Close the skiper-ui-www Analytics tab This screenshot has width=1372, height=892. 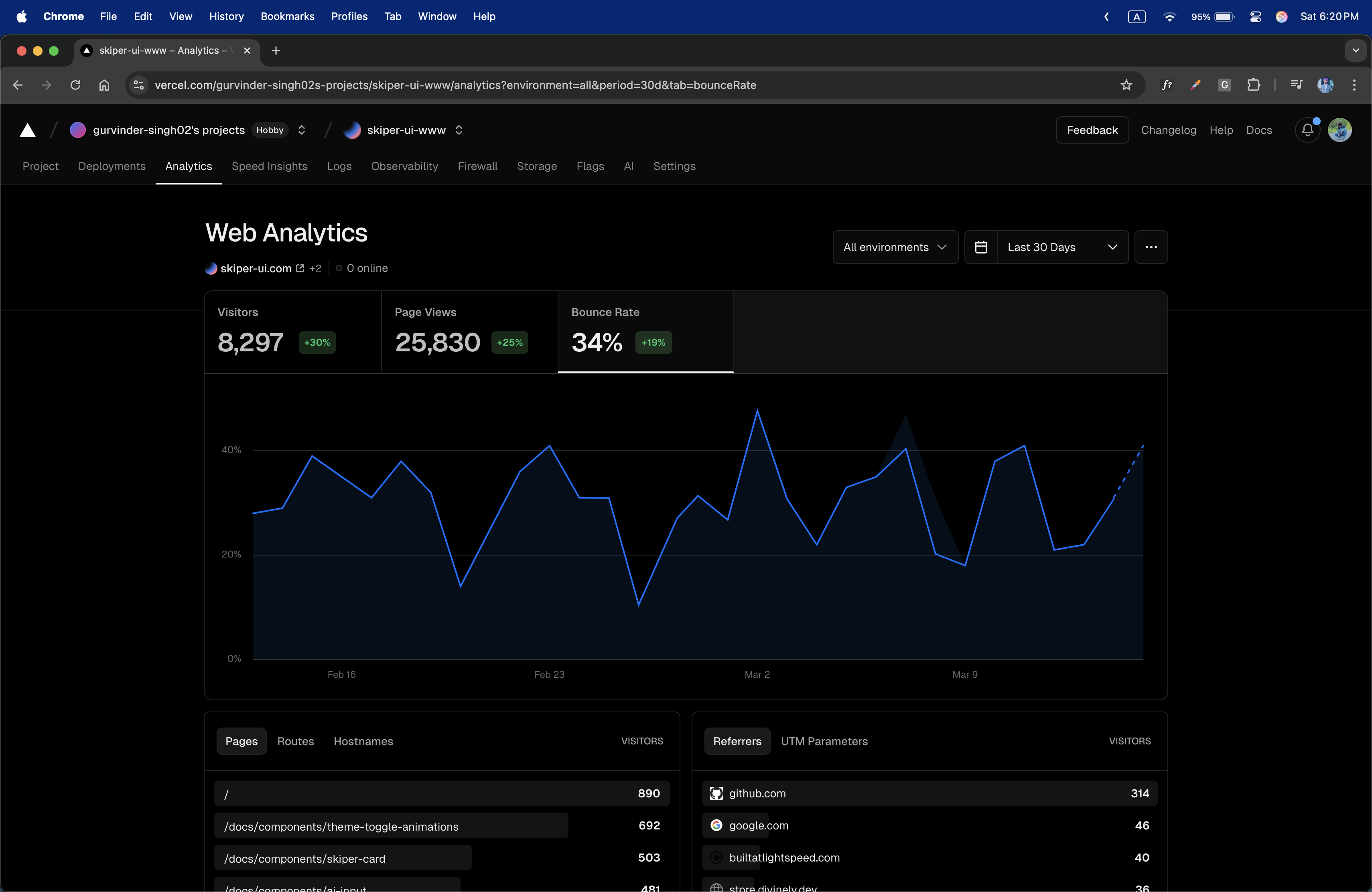pyautogui.click(x=247, y=51)
